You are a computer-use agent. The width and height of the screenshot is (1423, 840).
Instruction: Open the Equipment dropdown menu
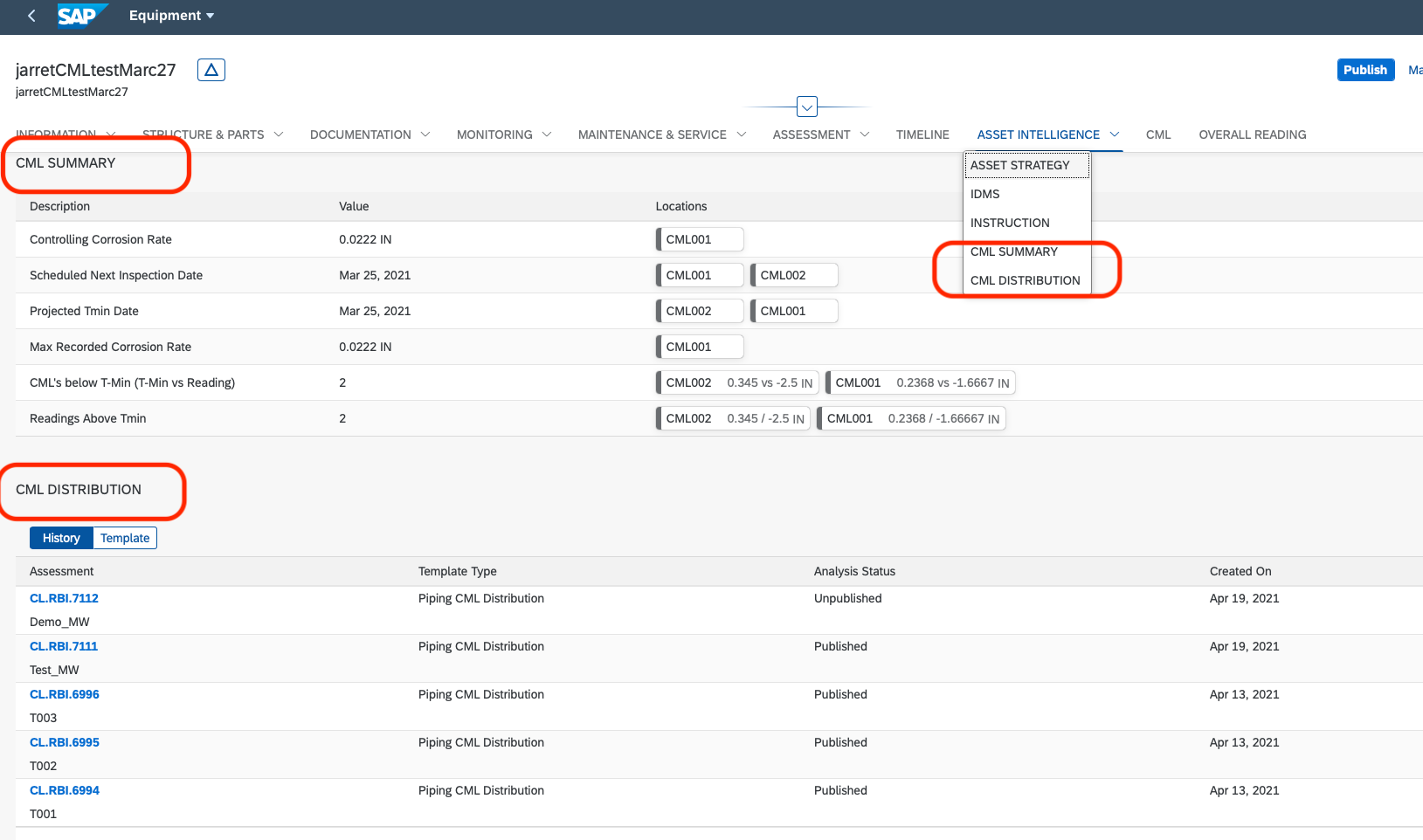click(x=171, y=16)
